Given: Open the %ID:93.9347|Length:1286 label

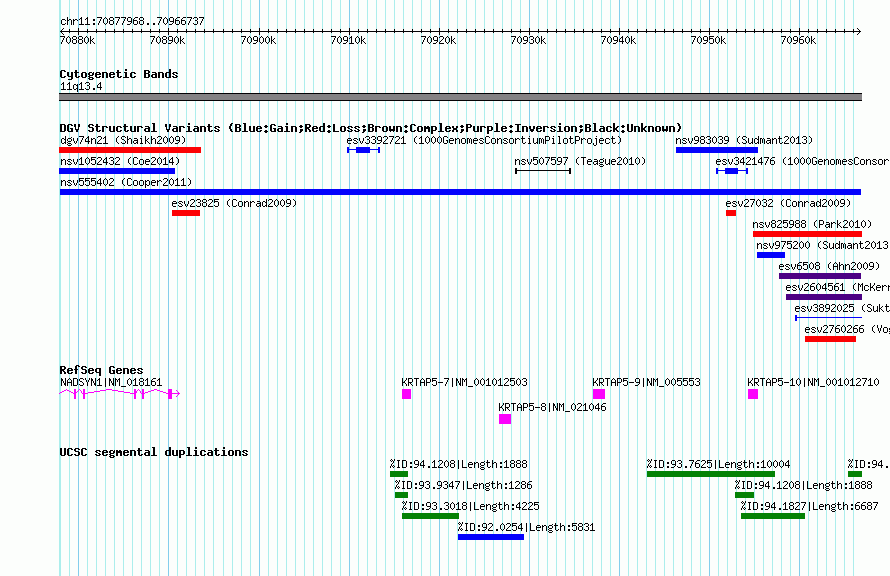Looking at the screenshot, I should pyautogui.click(x=463, y=485).
